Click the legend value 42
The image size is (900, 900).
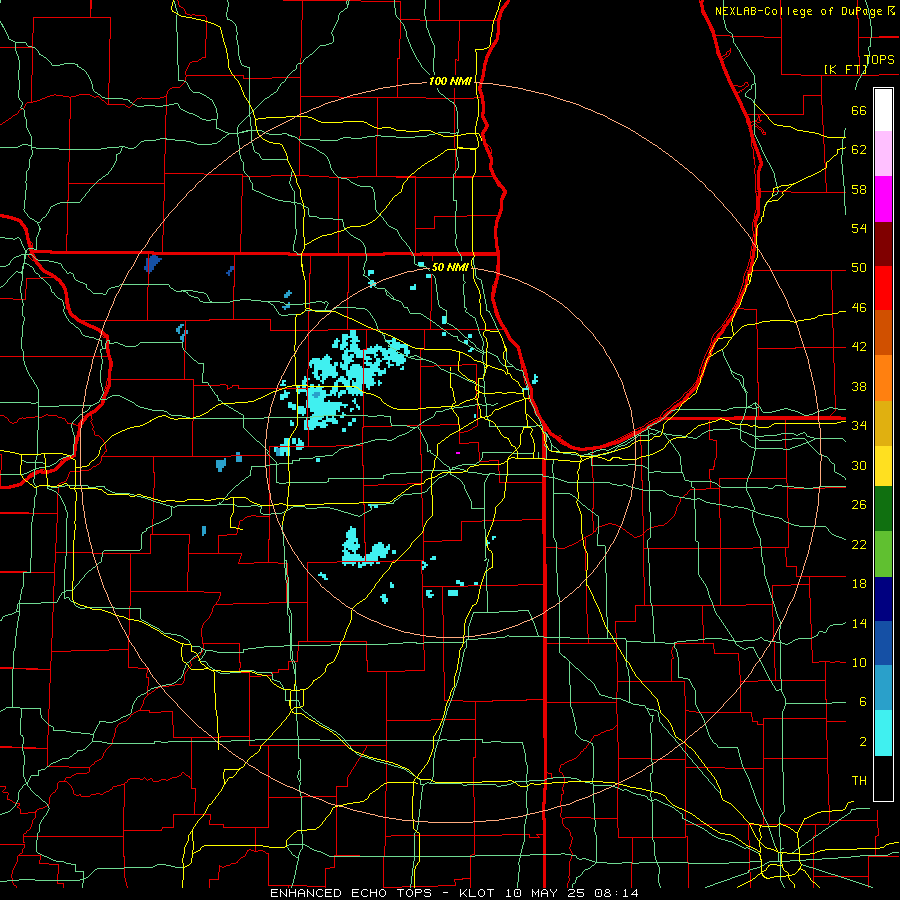(x=859, y=347)
